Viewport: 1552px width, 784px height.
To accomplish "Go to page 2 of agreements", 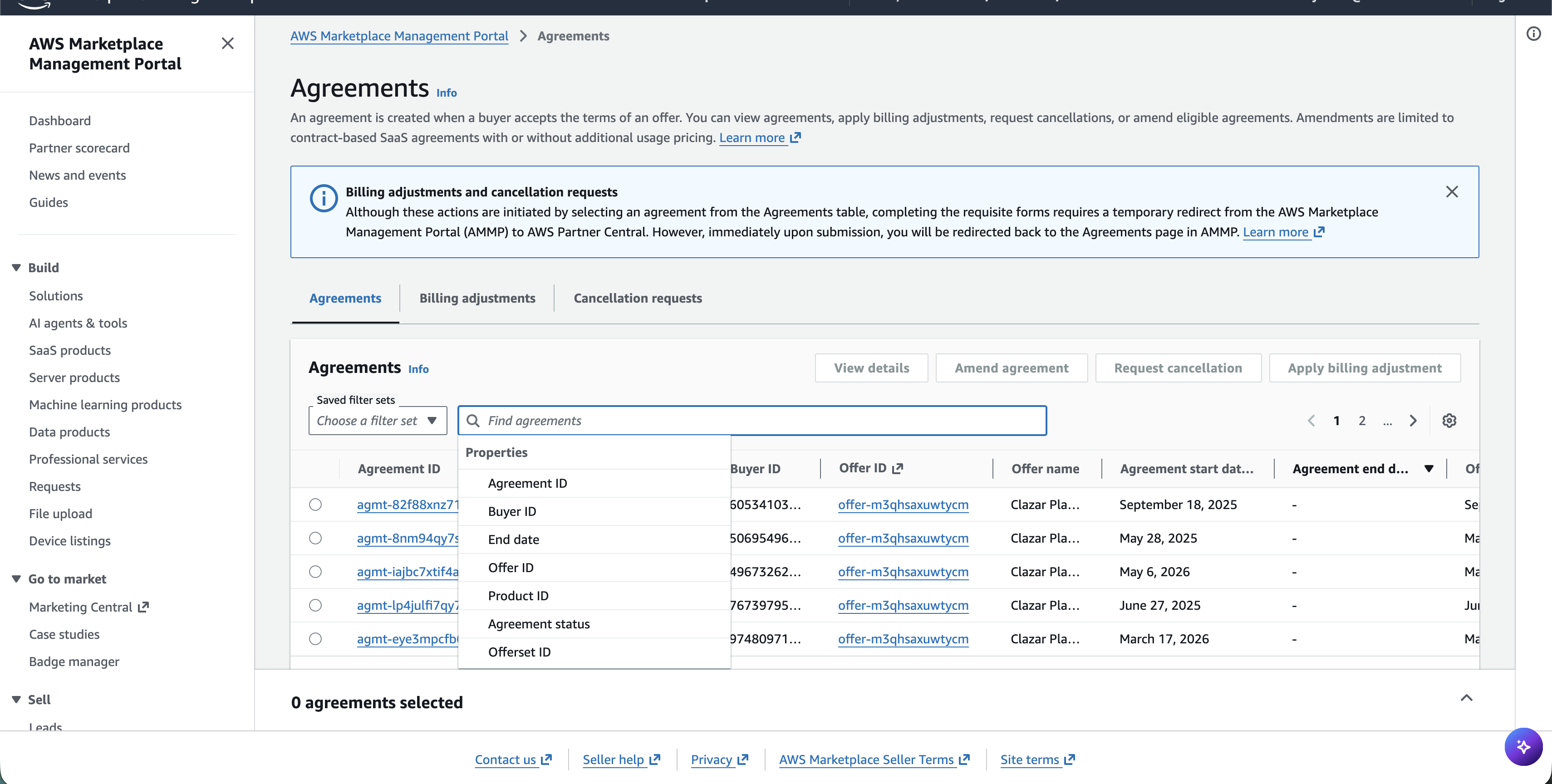I will pyautogui.click(x=1361, y=421).
